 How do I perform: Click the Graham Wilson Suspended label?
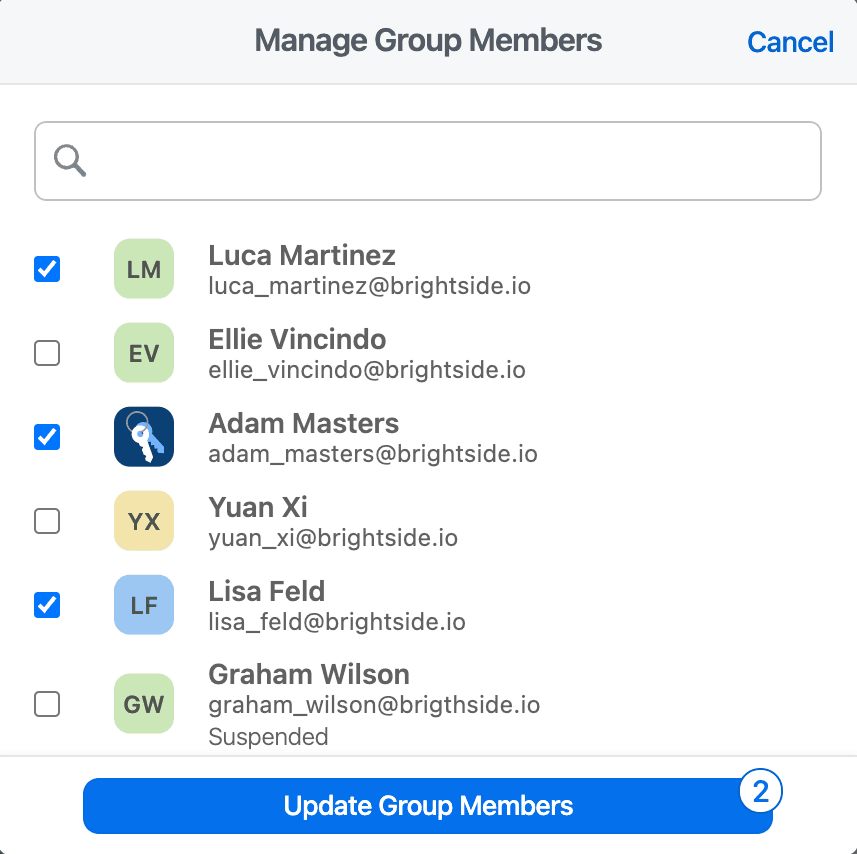coord(268,737)
